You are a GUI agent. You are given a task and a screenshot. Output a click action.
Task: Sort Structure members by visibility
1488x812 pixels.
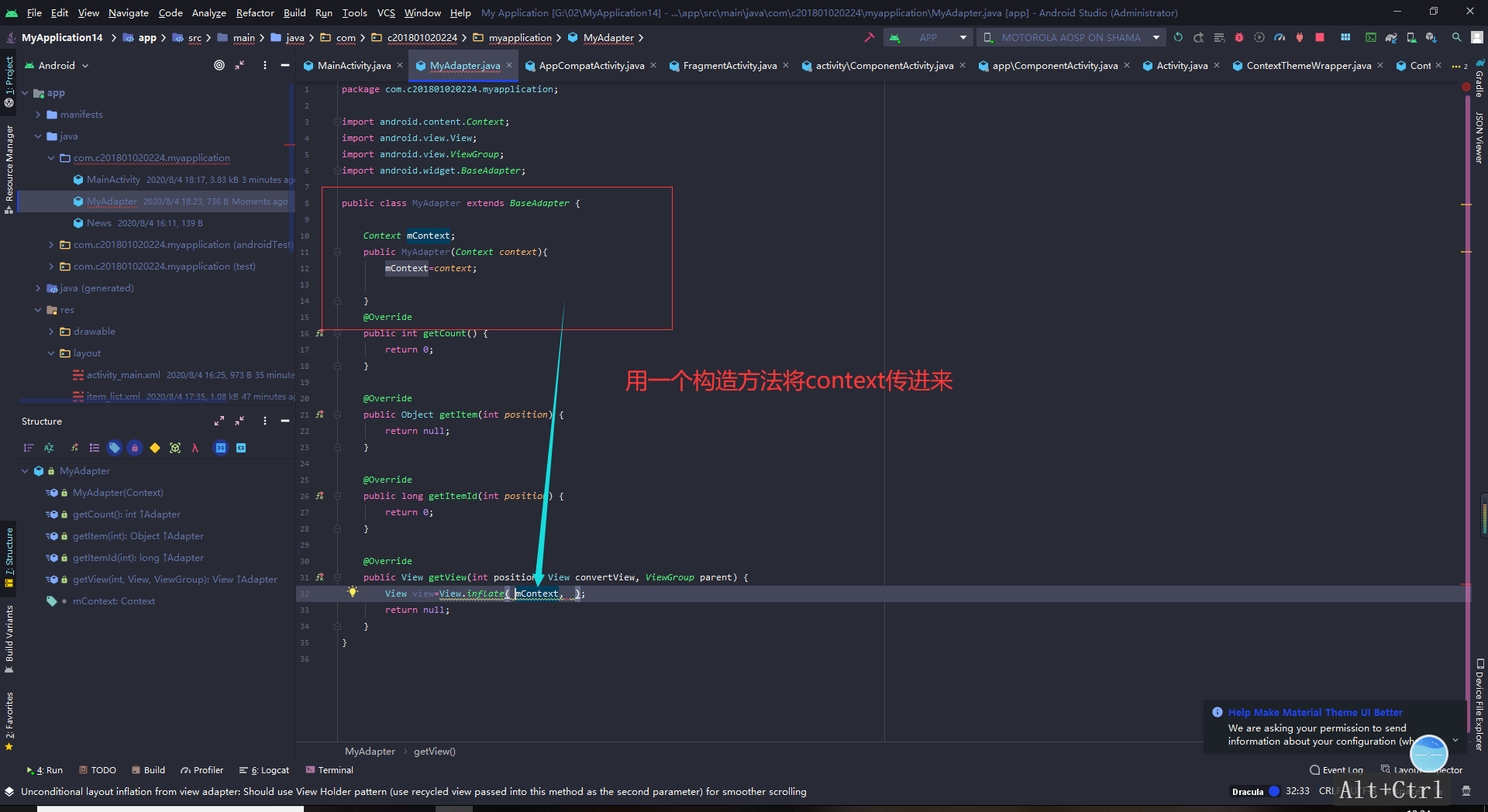click(x=29, y=448)
